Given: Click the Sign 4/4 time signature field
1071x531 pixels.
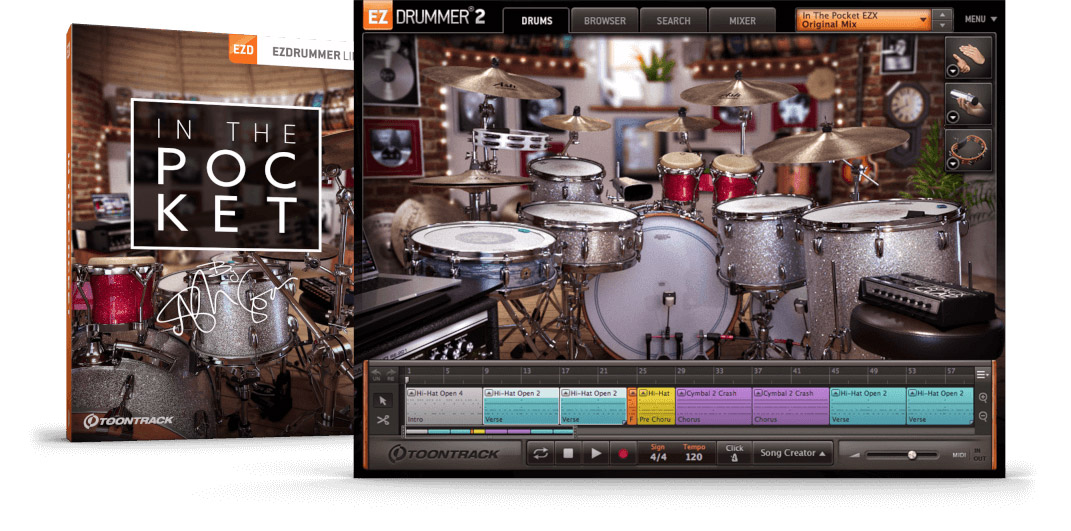Looking at the screenshot, I should (658, 453).
